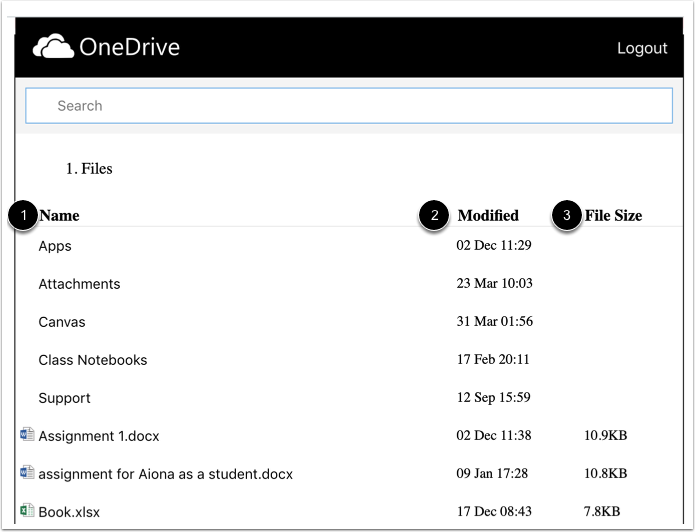Select assignment for Aiona as a student.docx

coord(166,474)
